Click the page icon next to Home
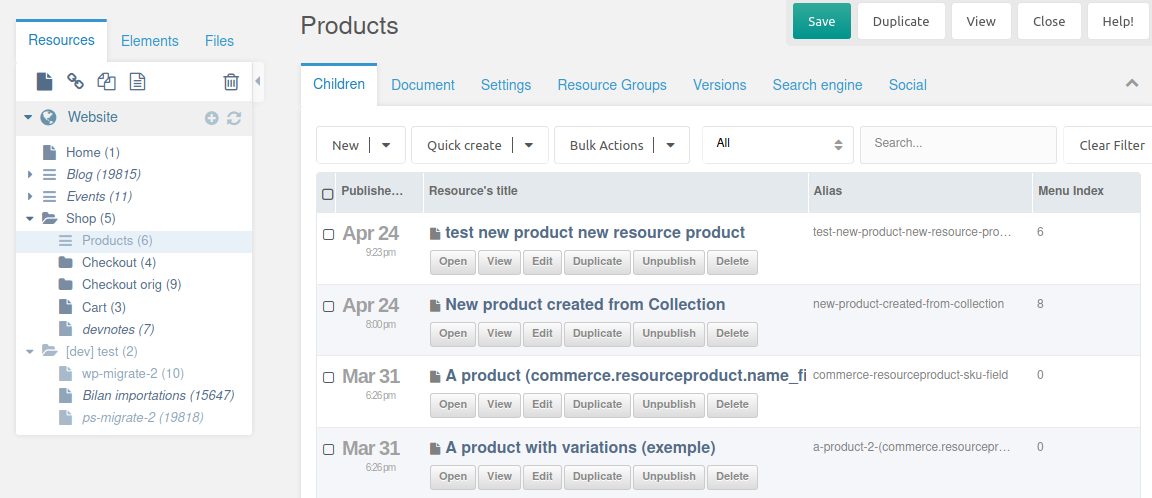Screen dimensions: 1152x498 [49, 152]
